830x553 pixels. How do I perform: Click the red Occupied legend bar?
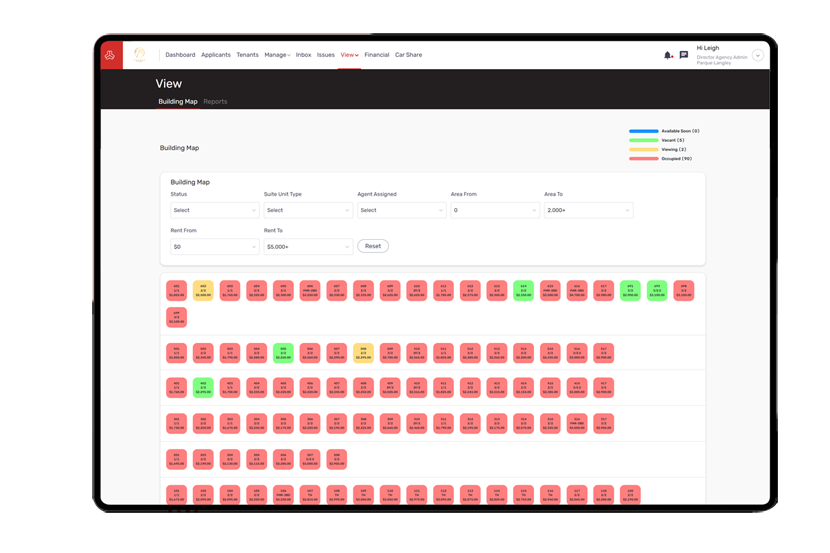coord(645,158)
